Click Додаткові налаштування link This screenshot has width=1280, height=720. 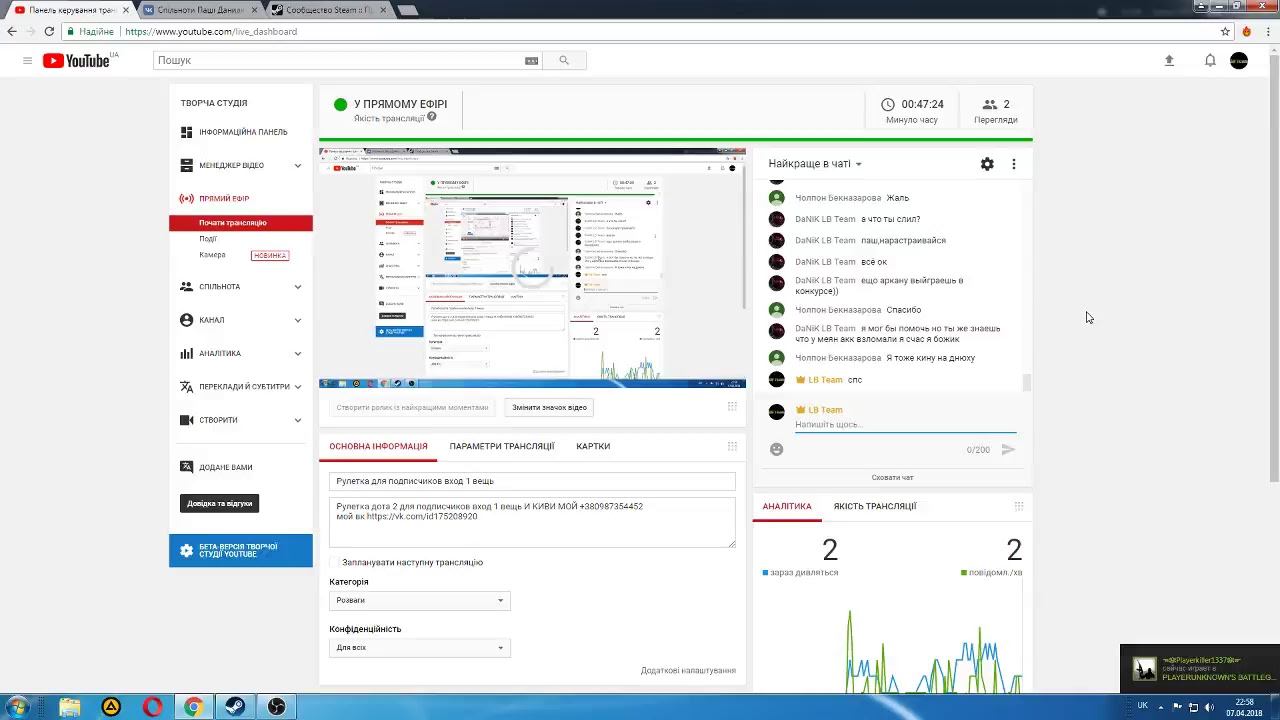pyautogui.click(x=688, y=671)
